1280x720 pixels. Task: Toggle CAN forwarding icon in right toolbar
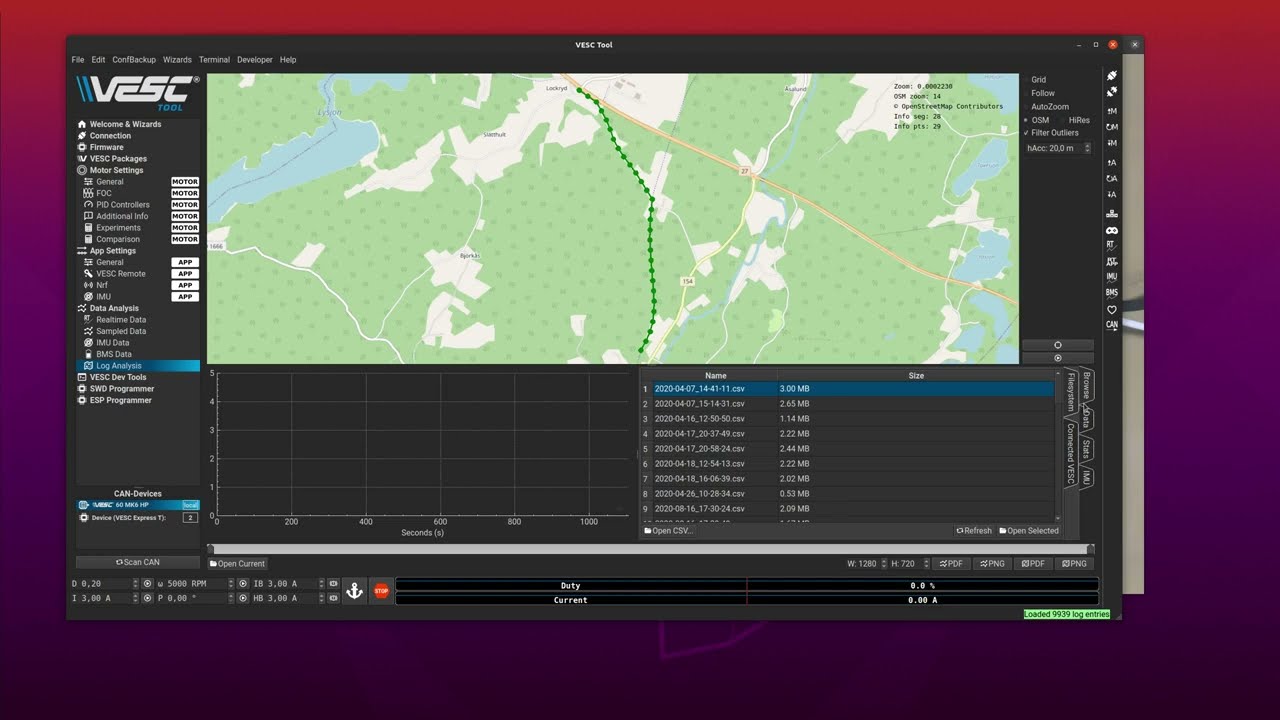click(1111, 325)
